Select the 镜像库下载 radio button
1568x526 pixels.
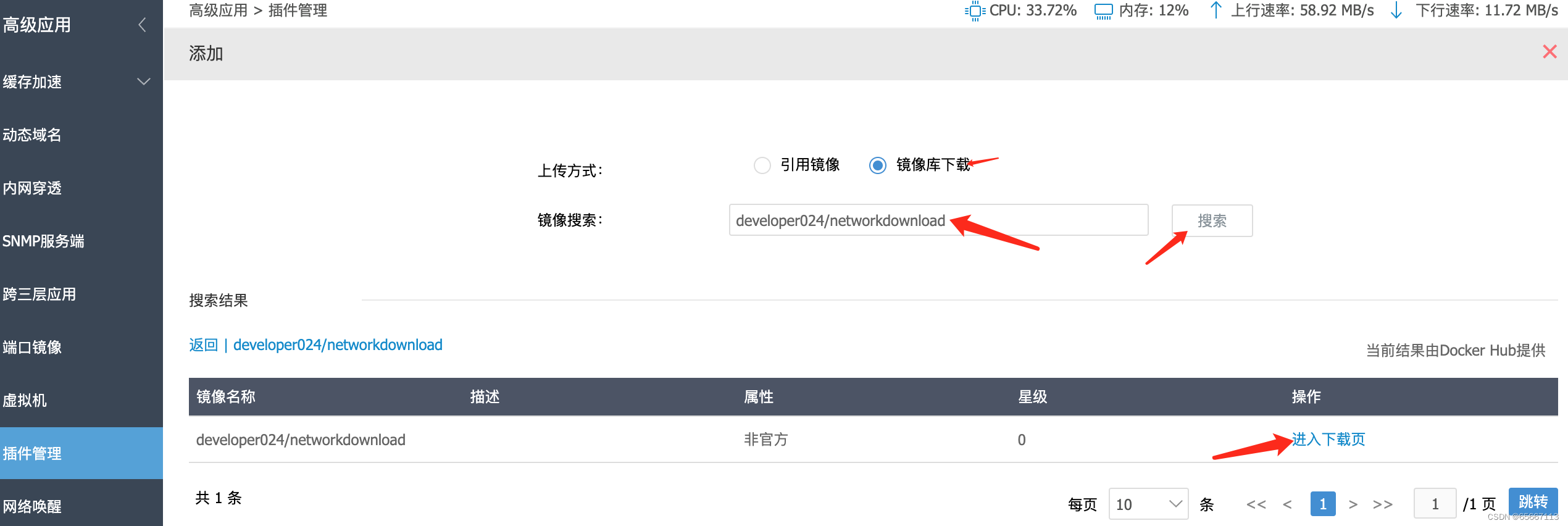(x=878, y=165)
